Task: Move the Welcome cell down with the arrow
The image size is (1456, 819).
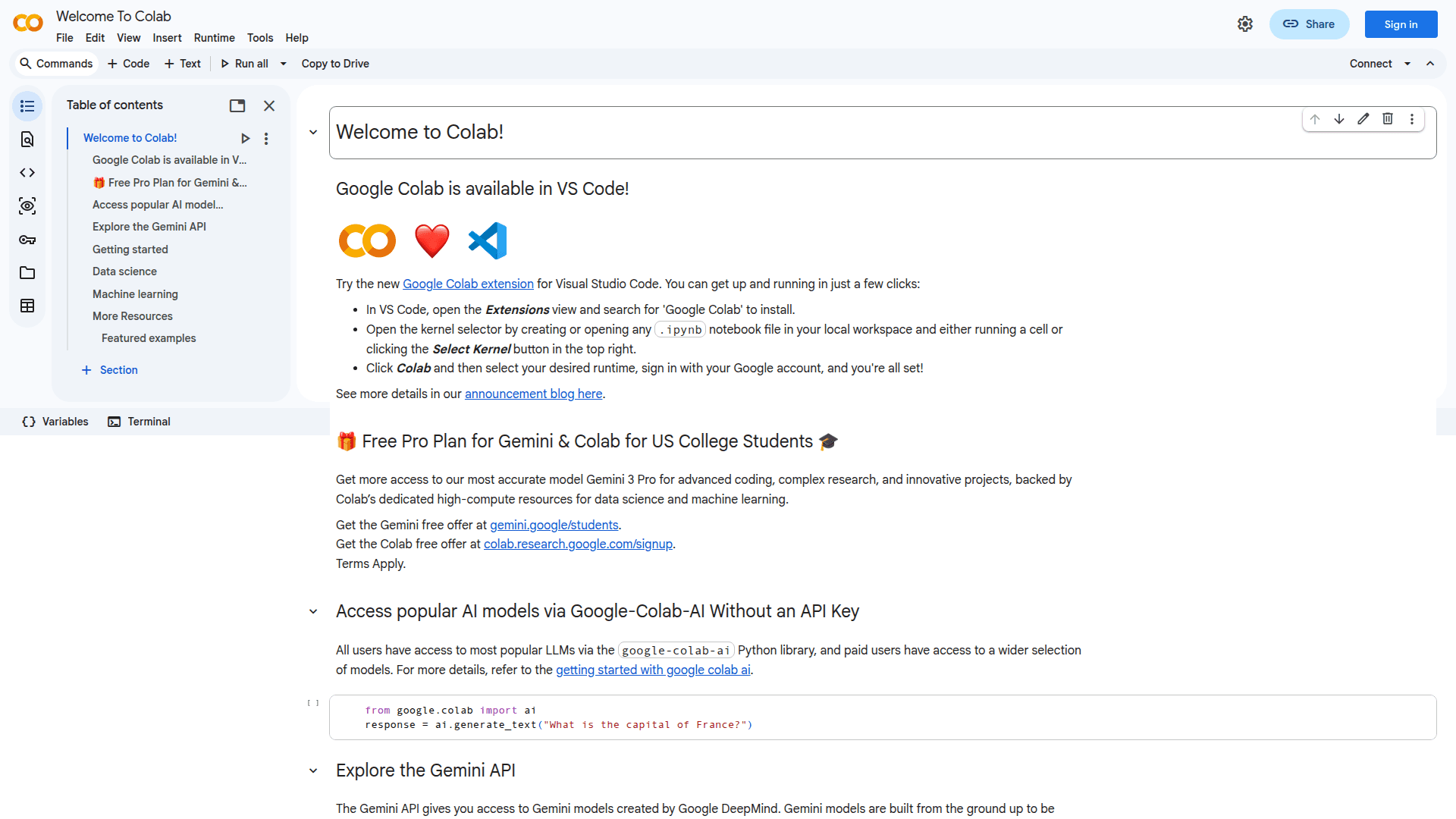Action: point(1338,119)
